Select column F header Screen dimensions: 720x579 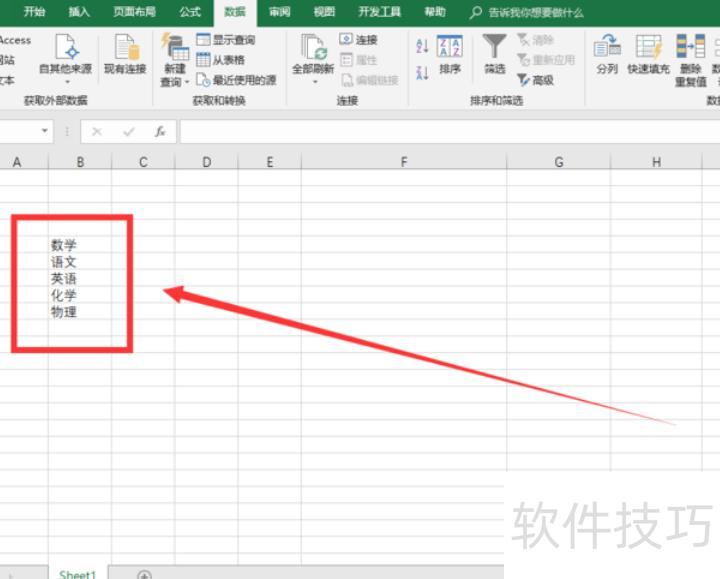click(404, 162)
